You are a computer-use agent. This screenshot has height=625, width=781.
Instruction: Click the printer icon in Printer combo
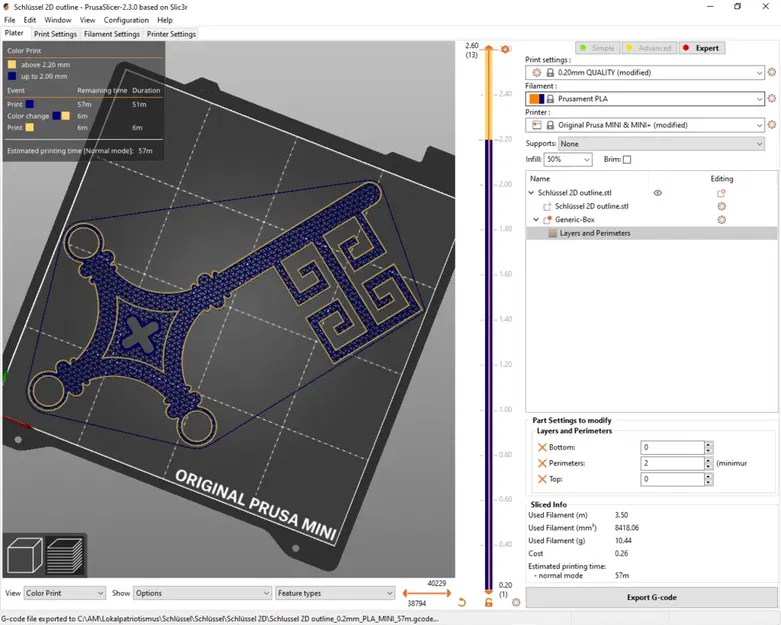coord(536,125)
